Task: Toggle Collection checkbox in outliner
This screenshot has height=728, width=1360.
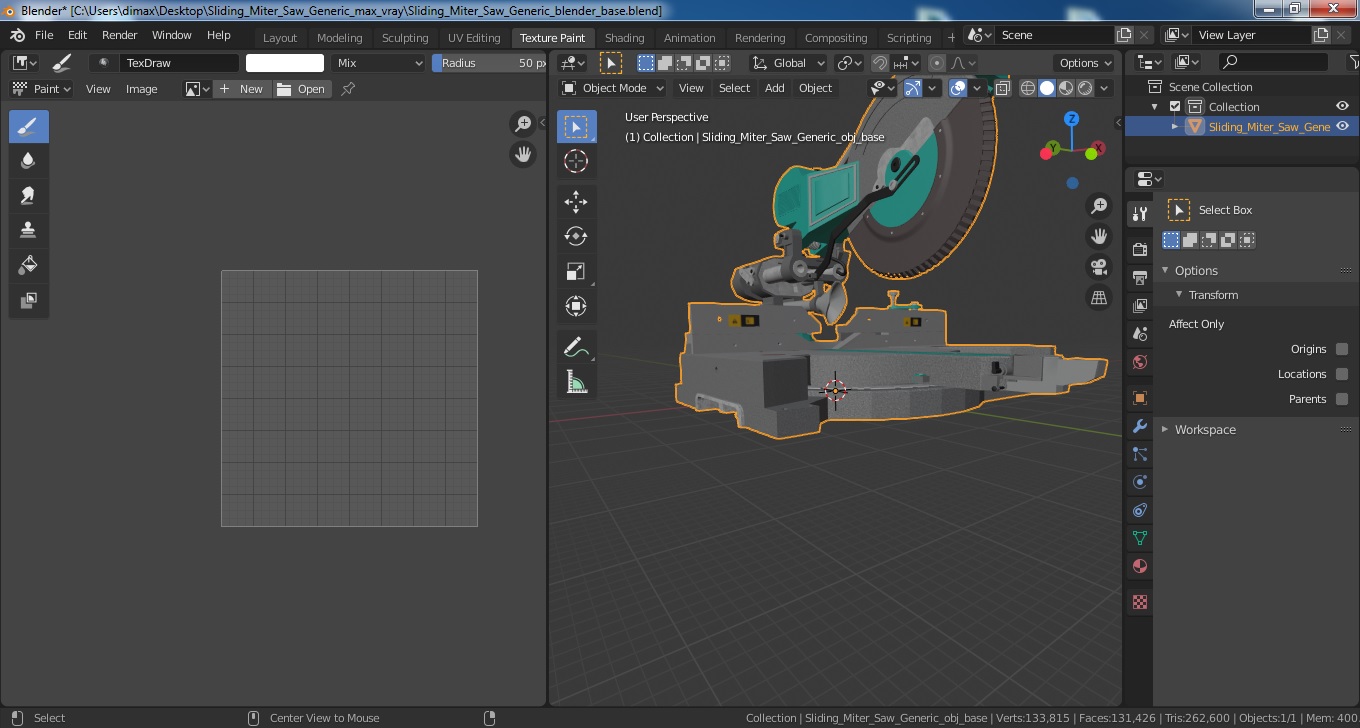Action: [1175, 107]
